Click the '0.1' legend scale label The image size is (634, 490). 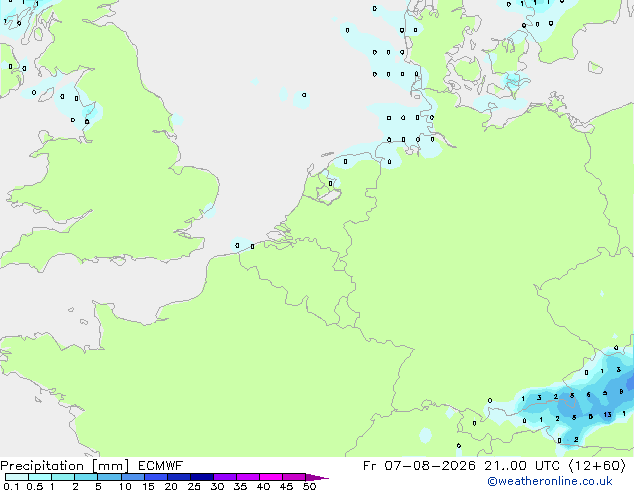pyautogui.click(x=12, y=486)
